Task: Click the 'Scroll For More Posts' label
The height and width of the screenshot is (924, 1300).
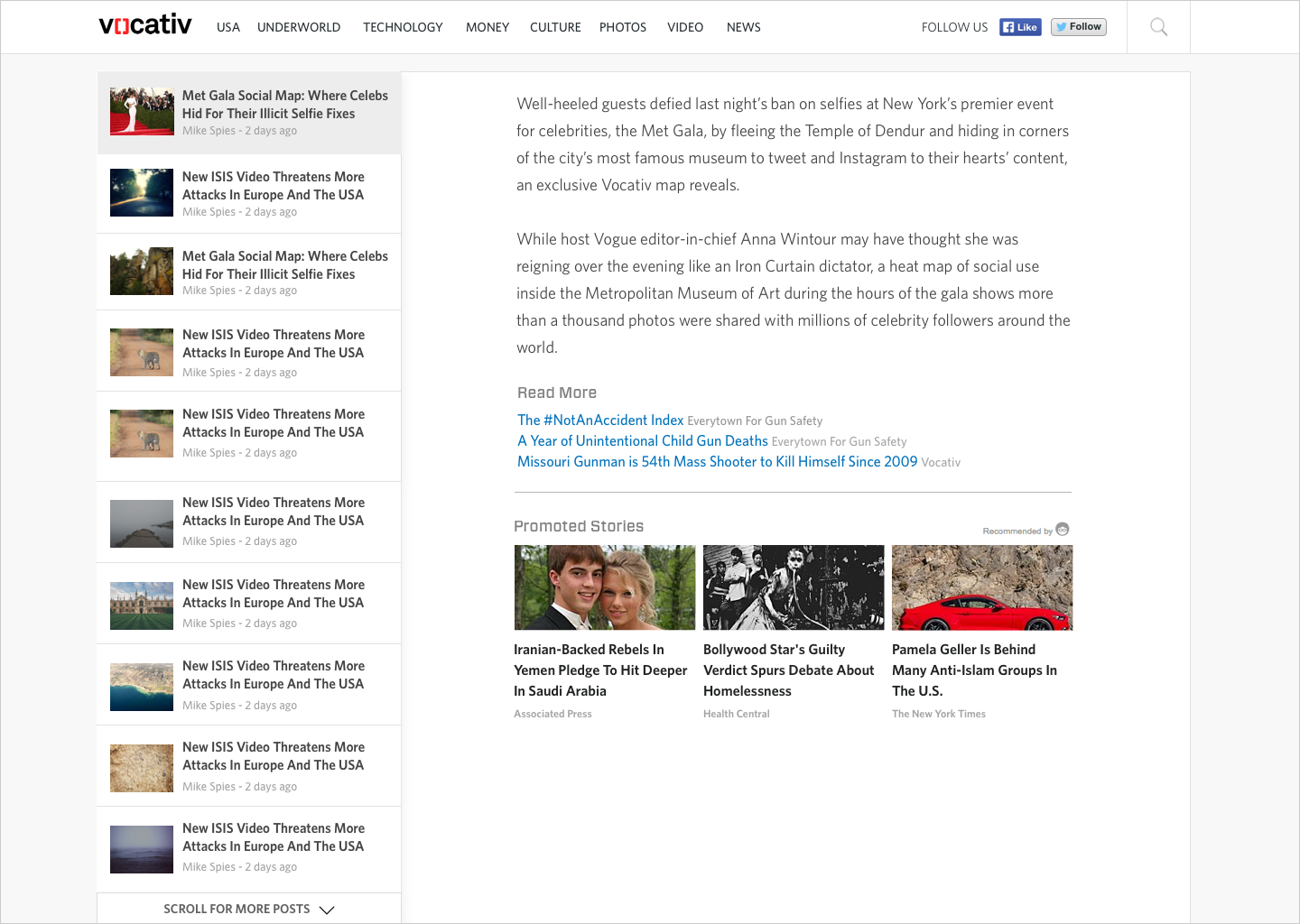Action: 237,909
